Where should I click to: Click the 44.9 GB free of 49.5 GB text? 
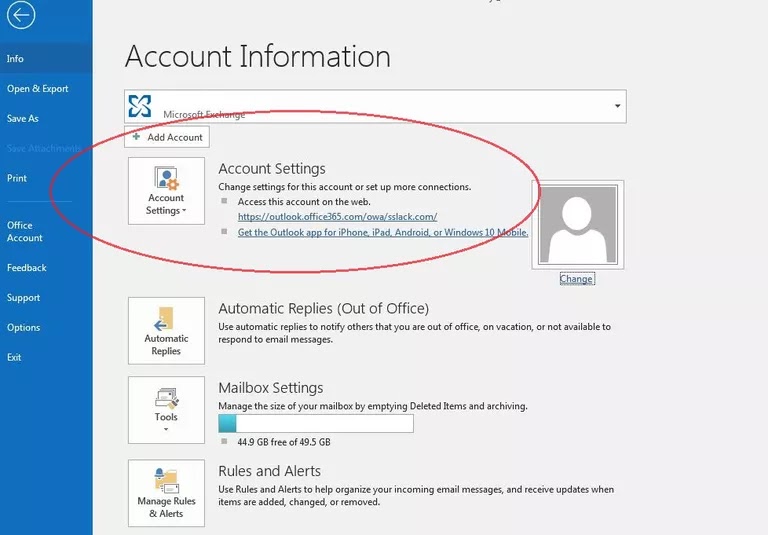(x=284, y=442)
